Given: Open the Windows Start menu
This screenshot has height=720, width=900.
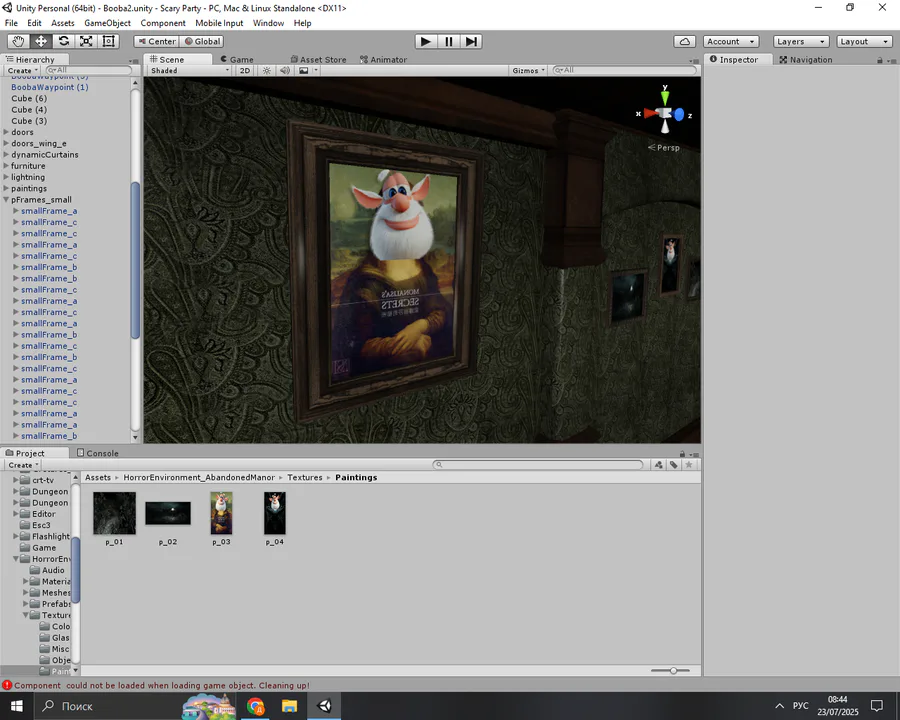Looking at the screenshot, I should click(x=17, y=706).
